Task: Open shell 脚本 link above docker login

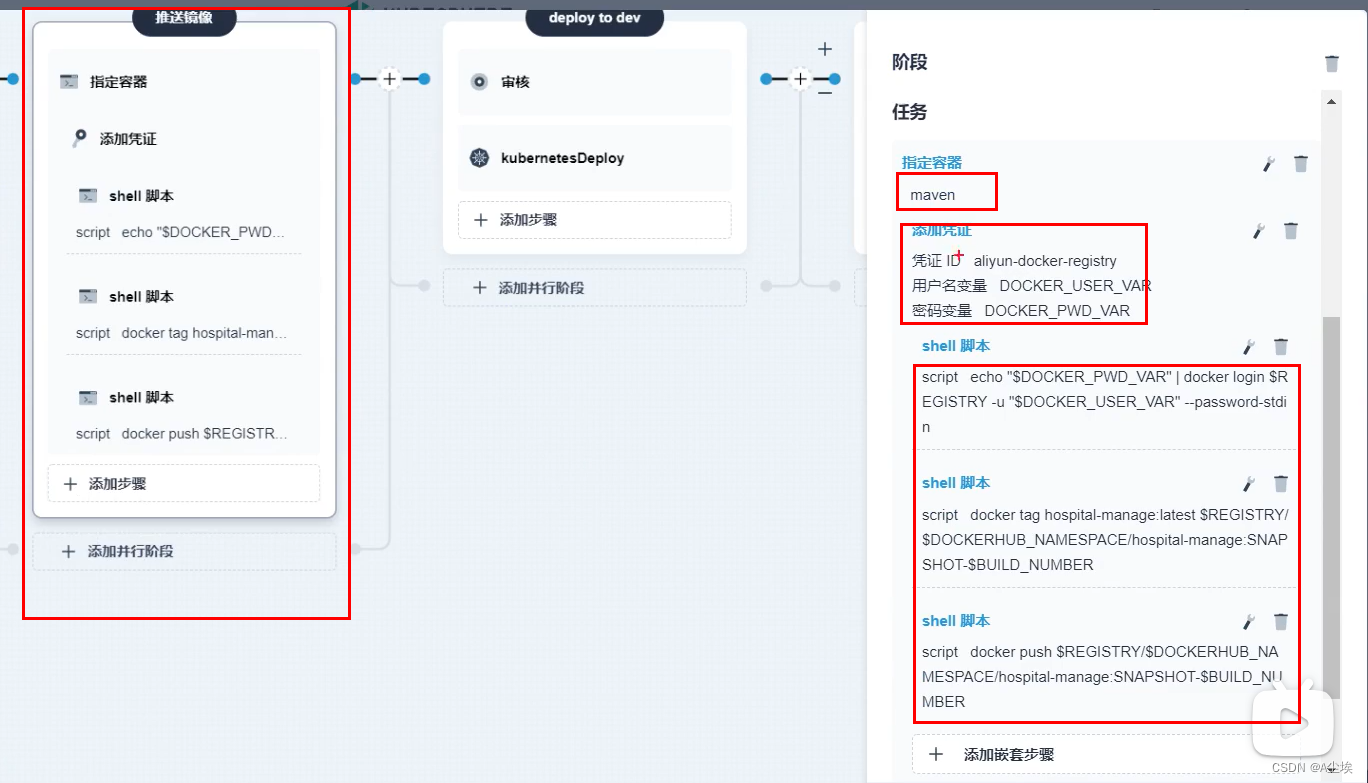Action: (956, 346)
